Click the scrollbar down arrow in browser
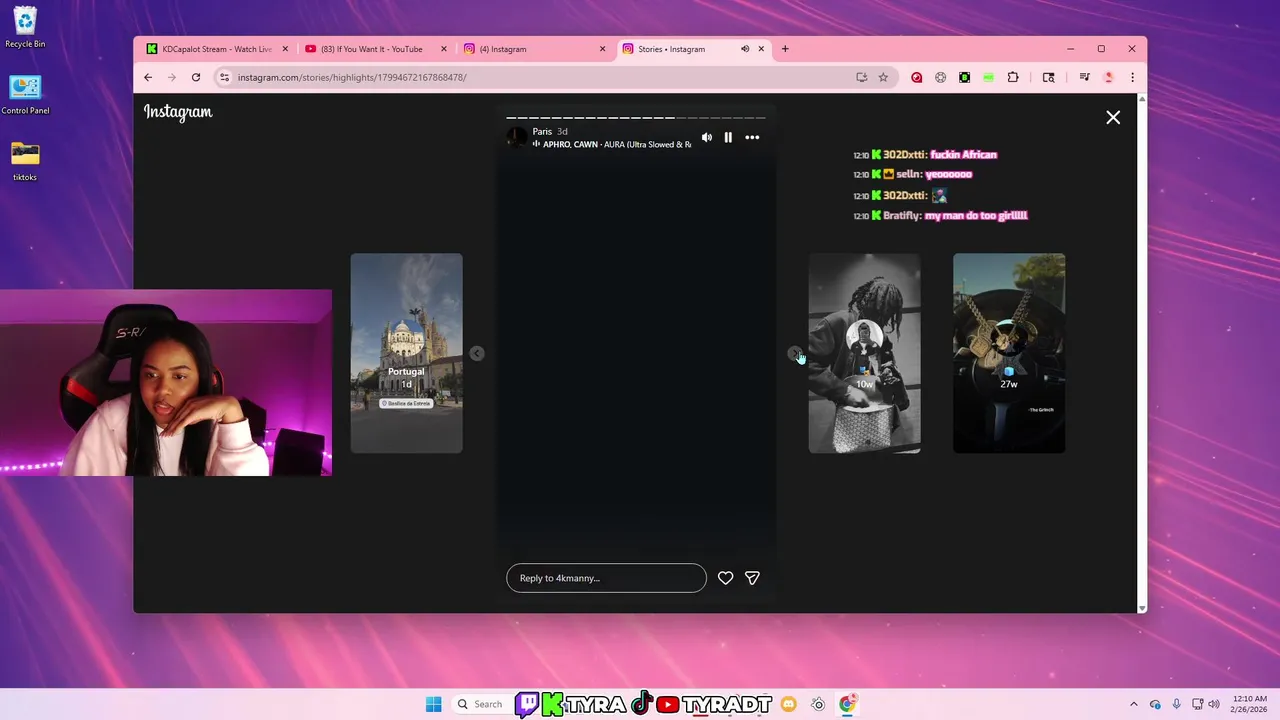This screenshot has height=720, width=1280. pos(1142,608)
